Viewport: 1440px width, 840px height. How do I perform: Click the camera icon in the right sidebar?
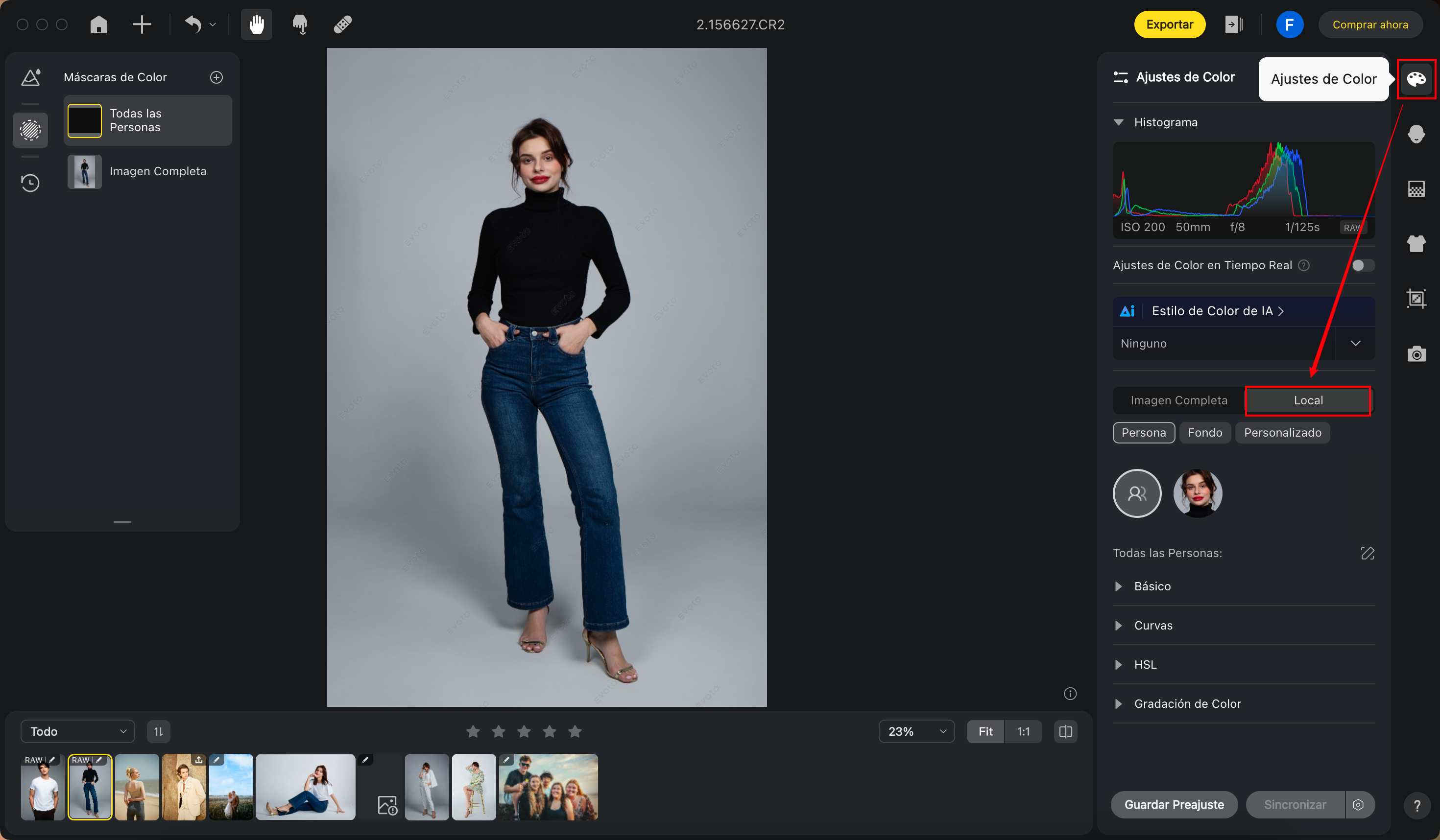[x=1416, y=354]
